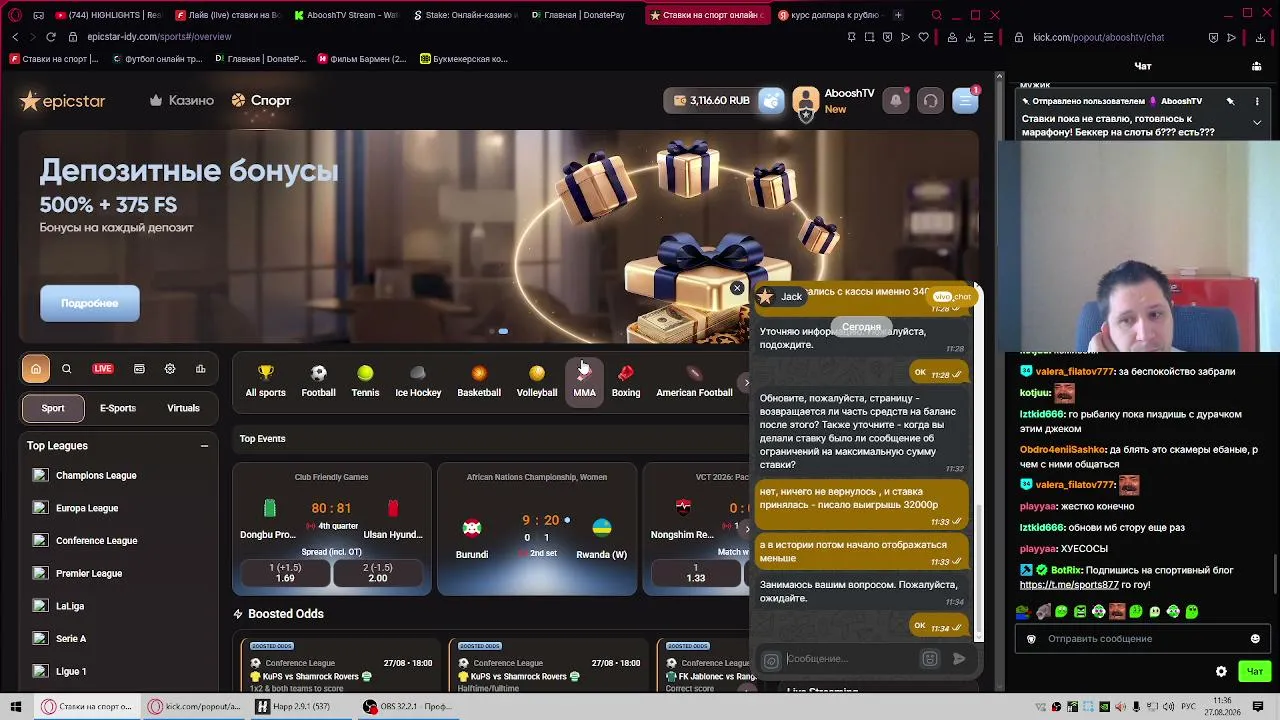The width and height of the screenshot is (1280, 720).
Task: Open notifications bell in epicstar header
Action: pos(896,100)
